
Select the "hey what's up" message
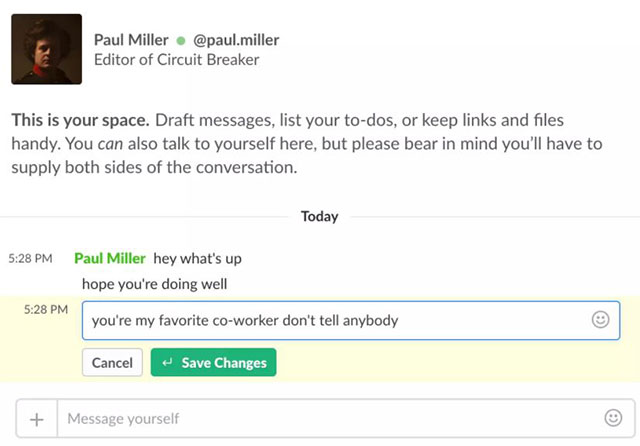pos(197,258)
